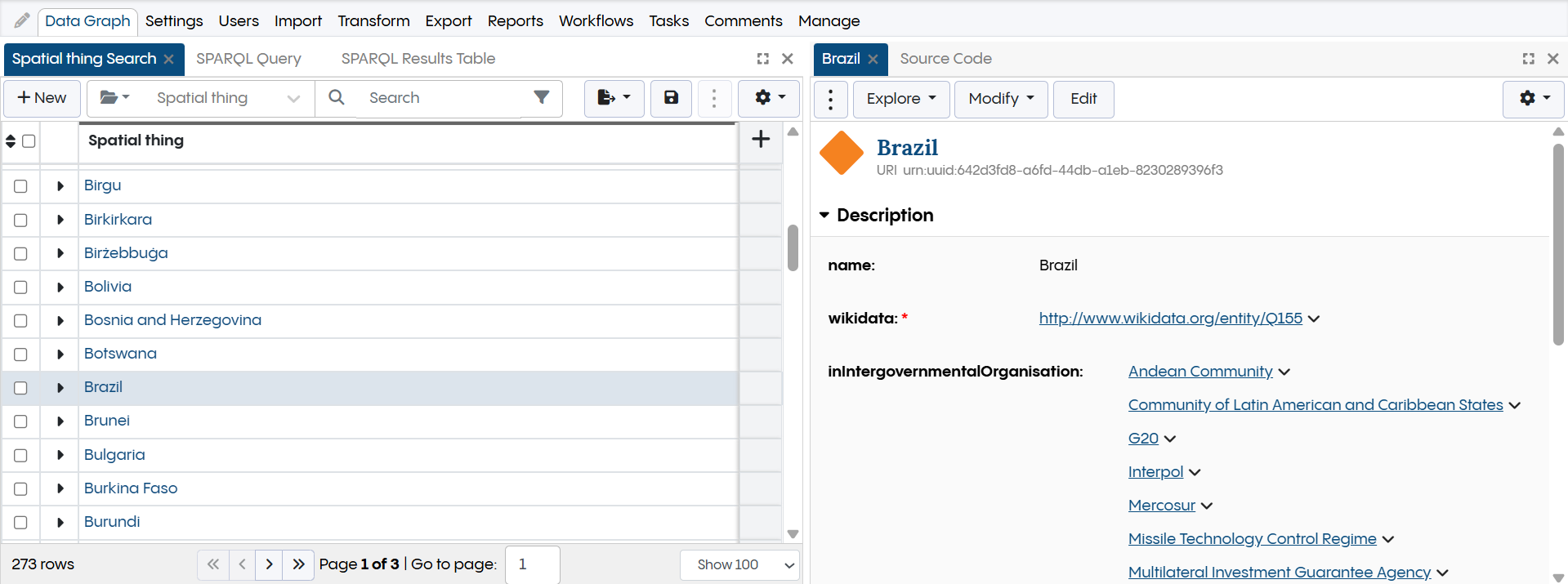Check the checkbox for Bolivia row
The image size is (1568, 584).
21,288
